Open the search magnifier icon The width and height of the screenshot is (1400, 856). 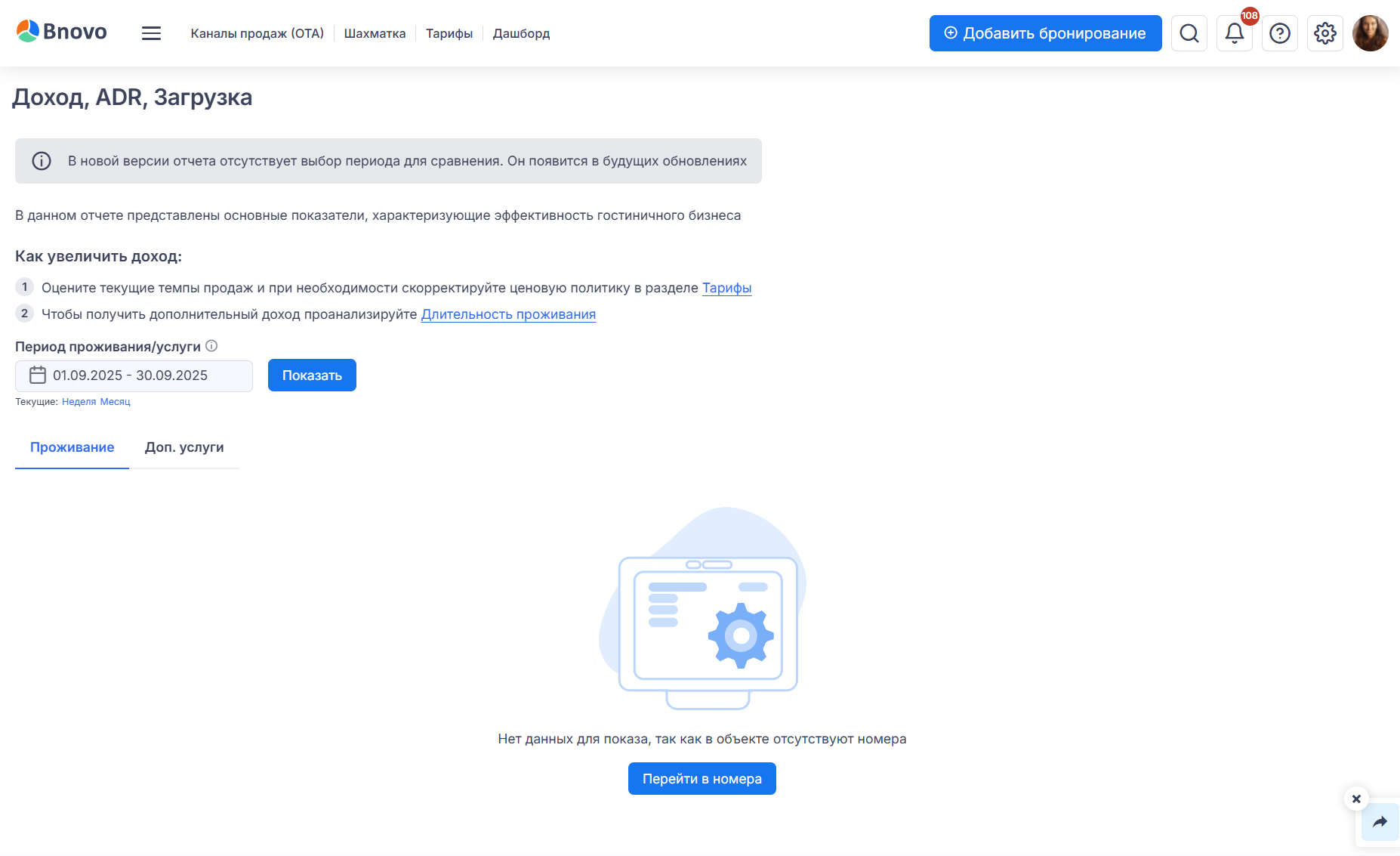pos(1189,33)
